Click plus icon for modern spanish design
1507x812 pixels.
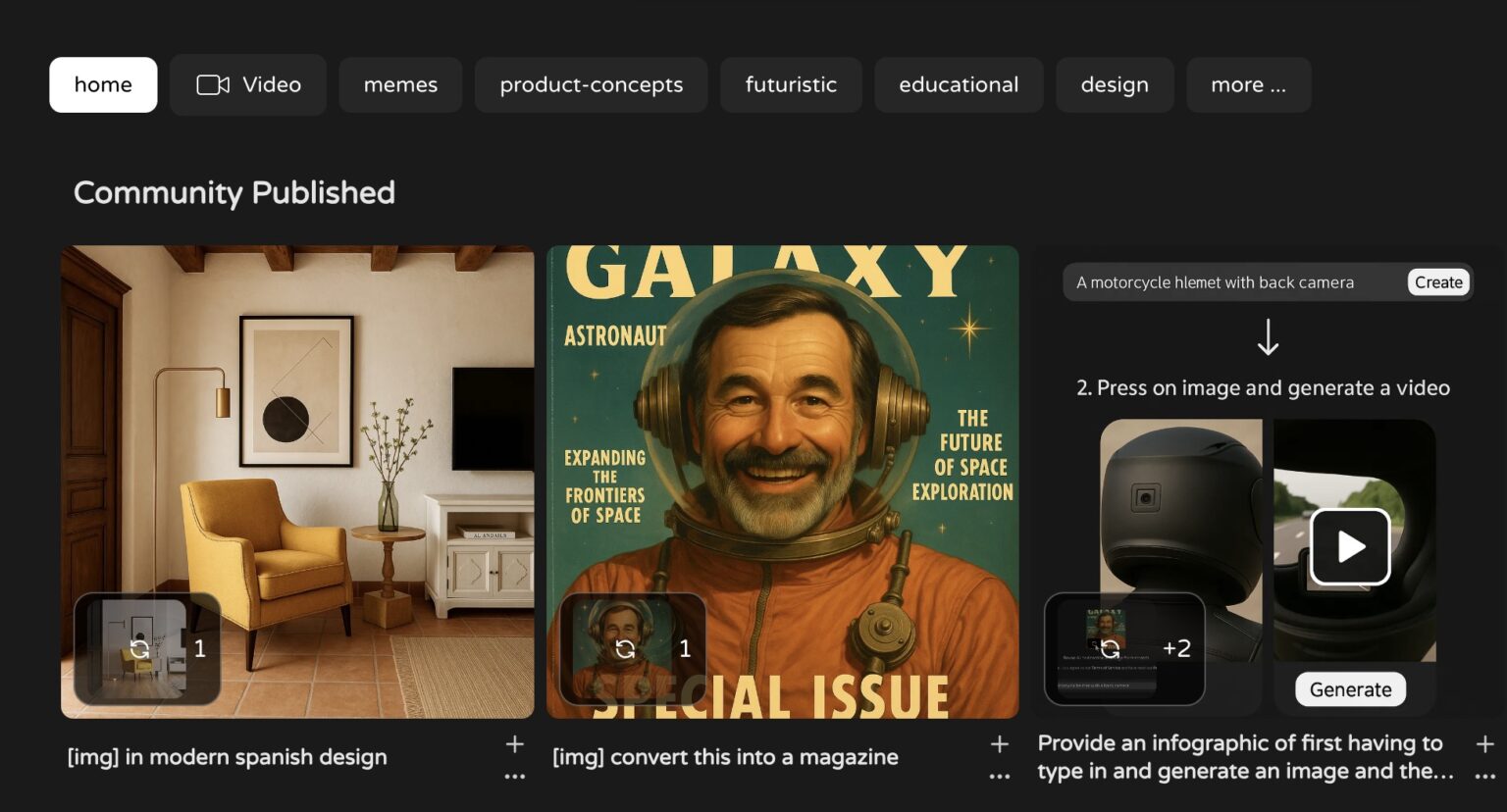click(x=514, y=744)
